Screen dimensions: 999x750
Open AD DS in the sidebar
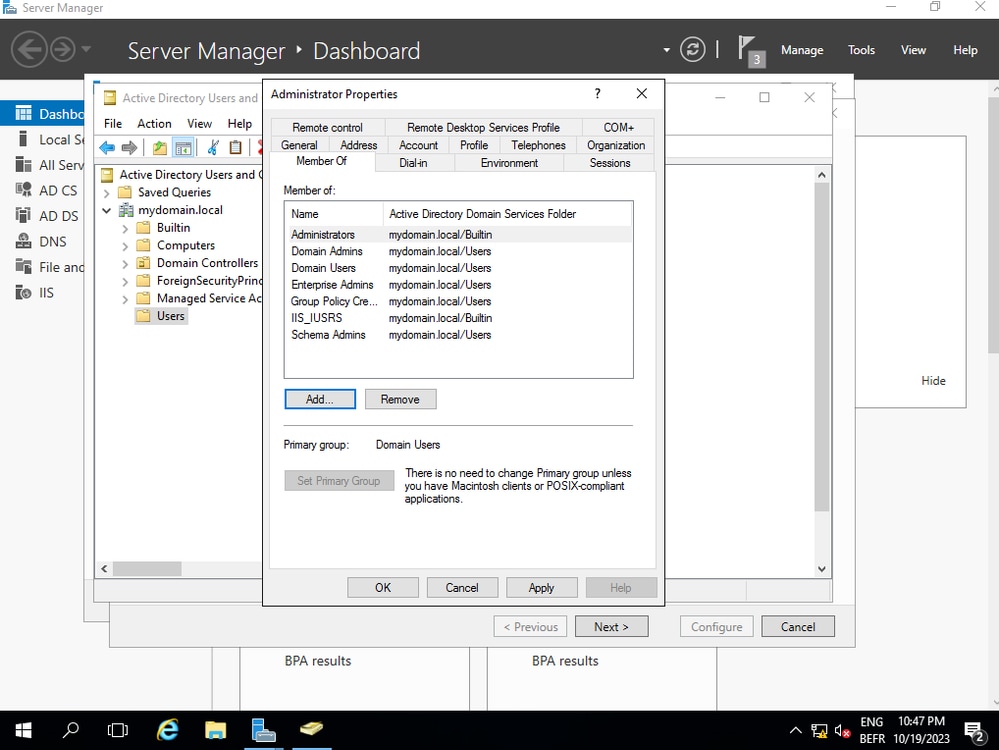(x=48, y=216)
